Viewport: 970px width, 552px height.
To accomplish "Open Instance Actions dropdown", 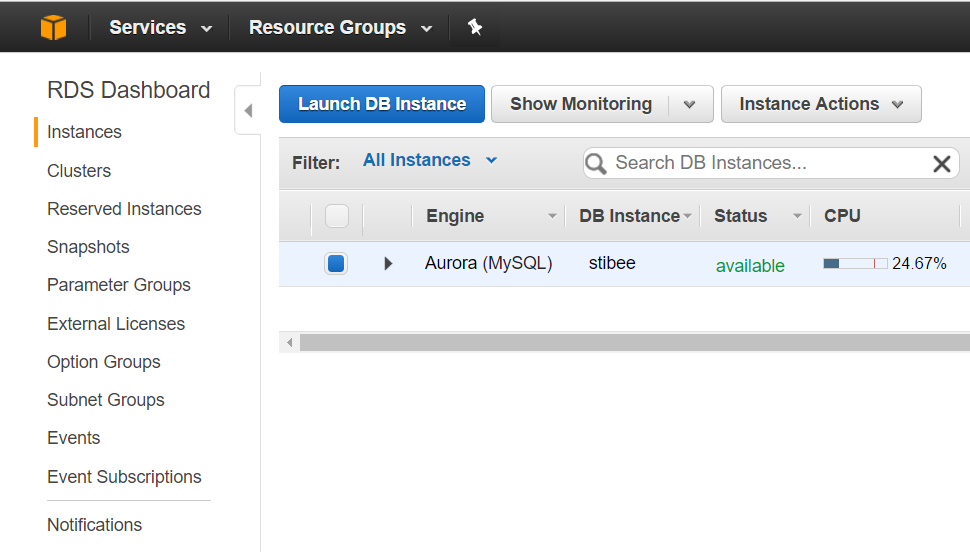I will tap(822, 104).
